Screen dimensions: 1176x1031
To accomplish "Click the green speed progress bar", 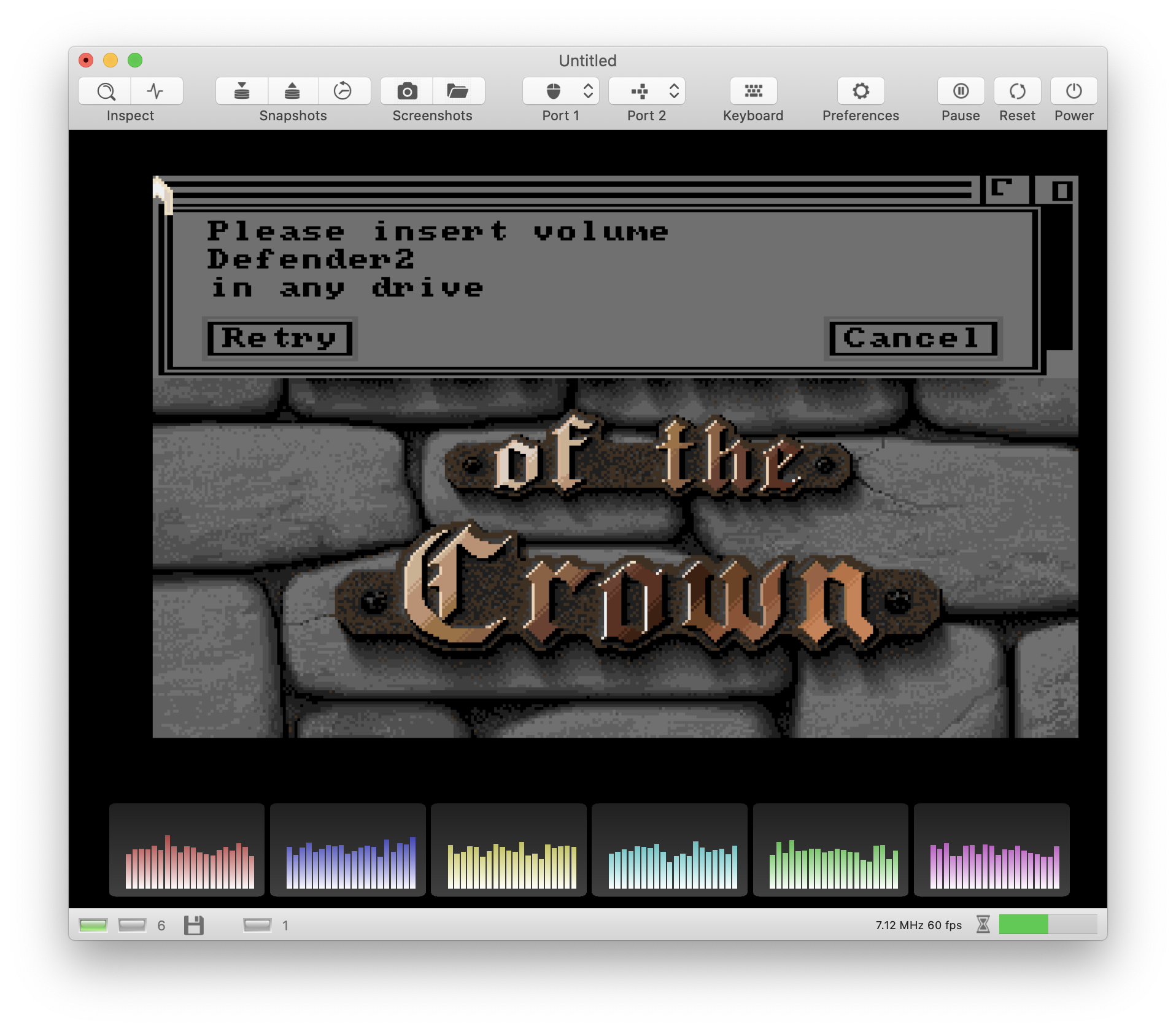I will 1048,924.
